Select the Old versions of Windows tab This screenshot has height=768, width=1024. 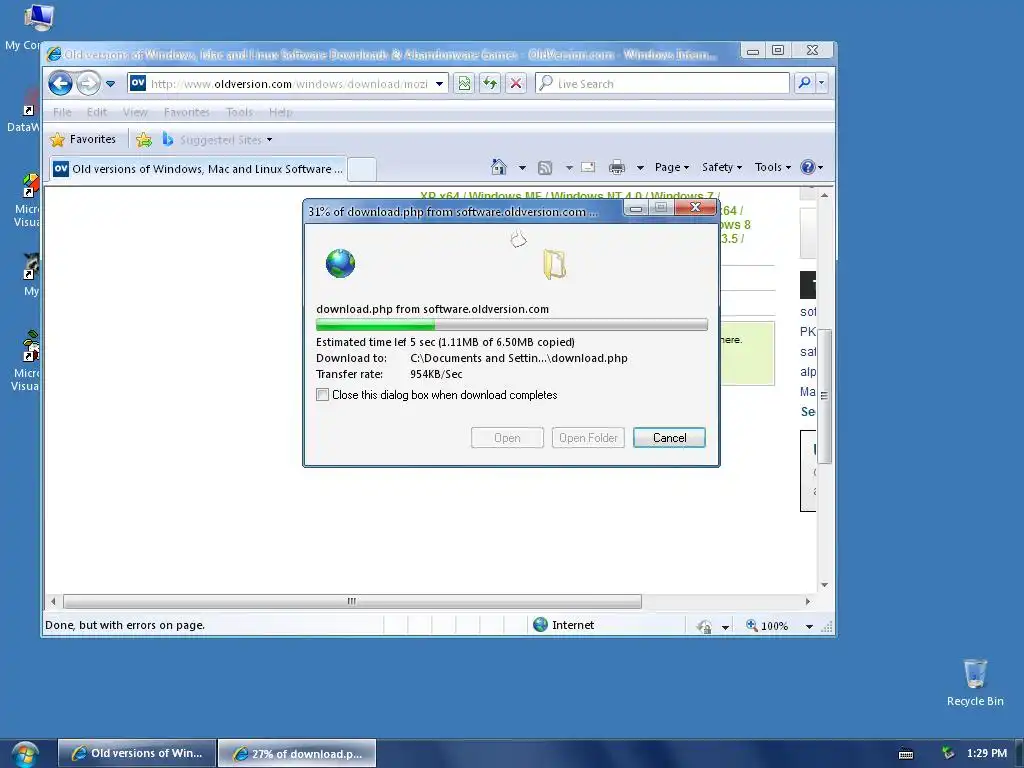pyautogui.click(x=198, y=168)
